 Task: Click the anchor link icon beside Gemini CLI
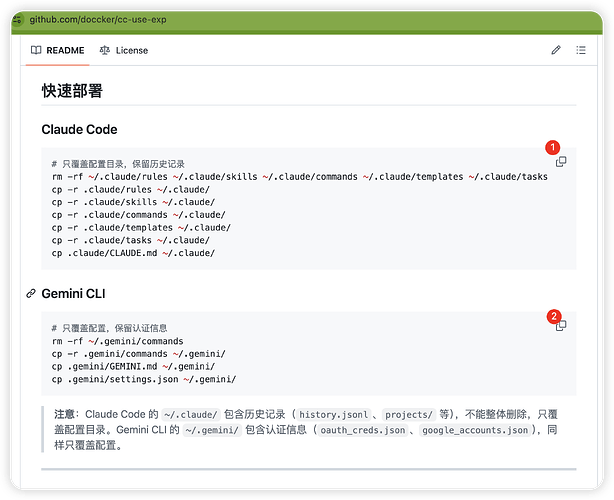click(30, 294)
